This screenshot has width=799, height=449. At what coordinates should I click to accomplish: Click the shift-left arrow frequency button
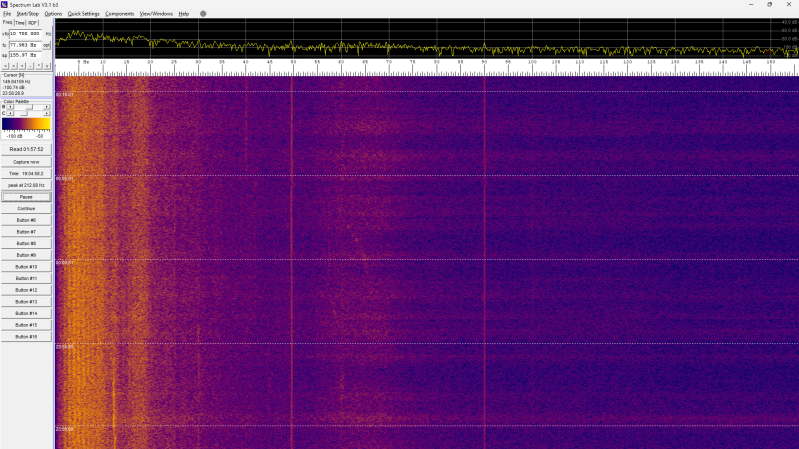pos(6,66)
